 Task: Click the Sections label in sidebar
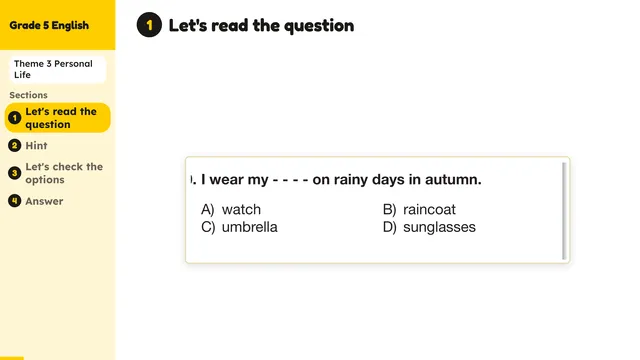29,95
